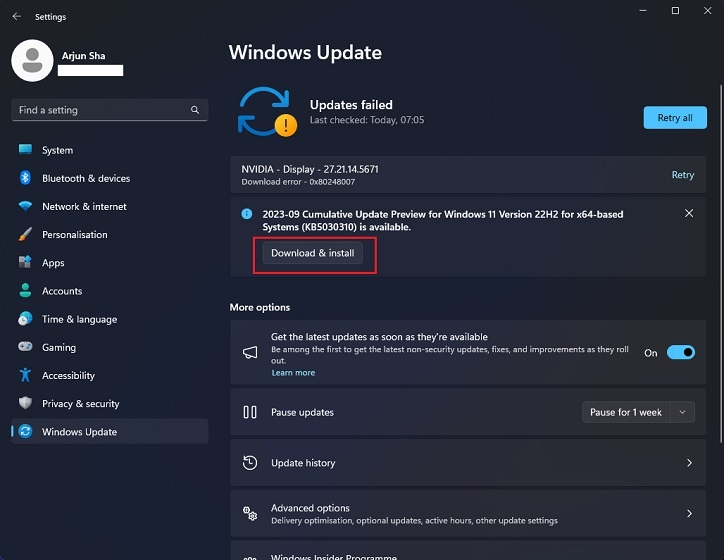The width and height of the screenshot is (724, 560).
Task: Go back with the Settings back arrow
Action: pos(17,17)
